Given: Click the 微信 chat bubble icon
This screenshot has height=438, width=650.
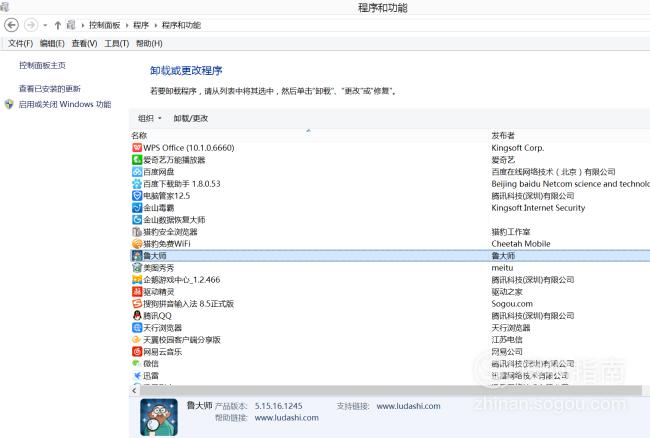Looking at the screenshot, I should [137, 364].
